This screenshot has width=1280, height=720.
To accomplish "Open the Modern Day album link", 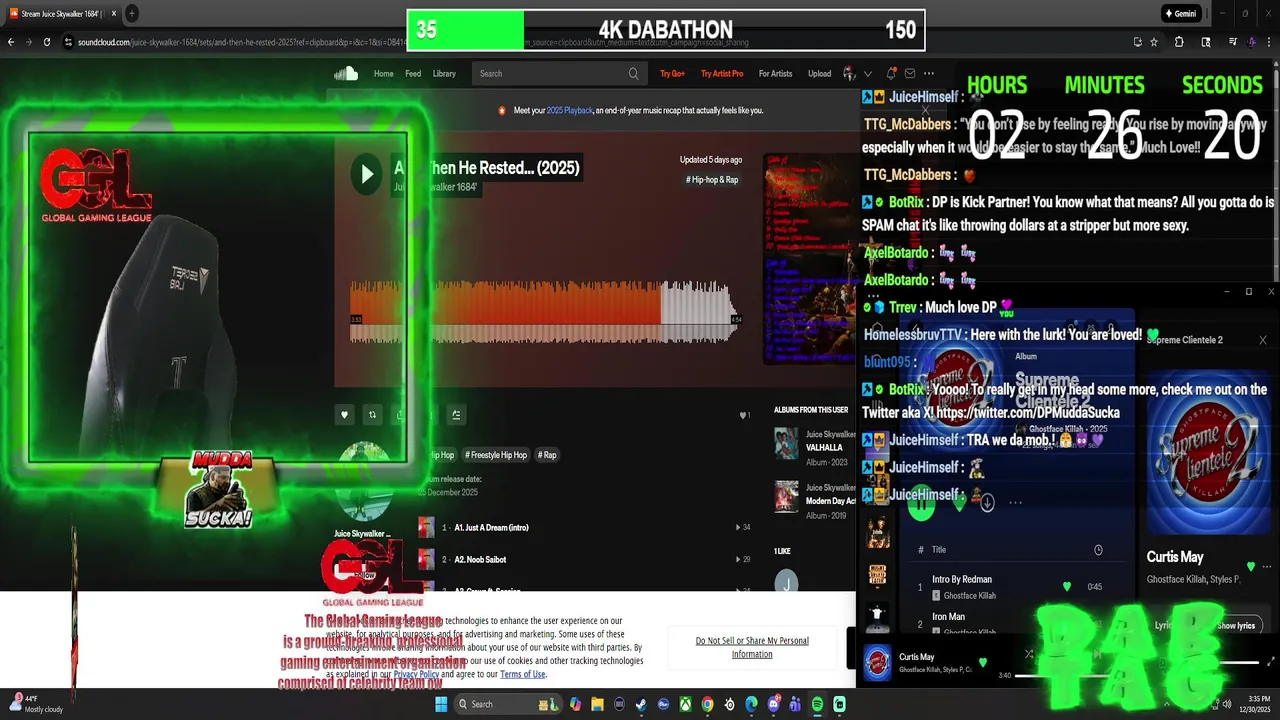I will click(x=831, y=501).
